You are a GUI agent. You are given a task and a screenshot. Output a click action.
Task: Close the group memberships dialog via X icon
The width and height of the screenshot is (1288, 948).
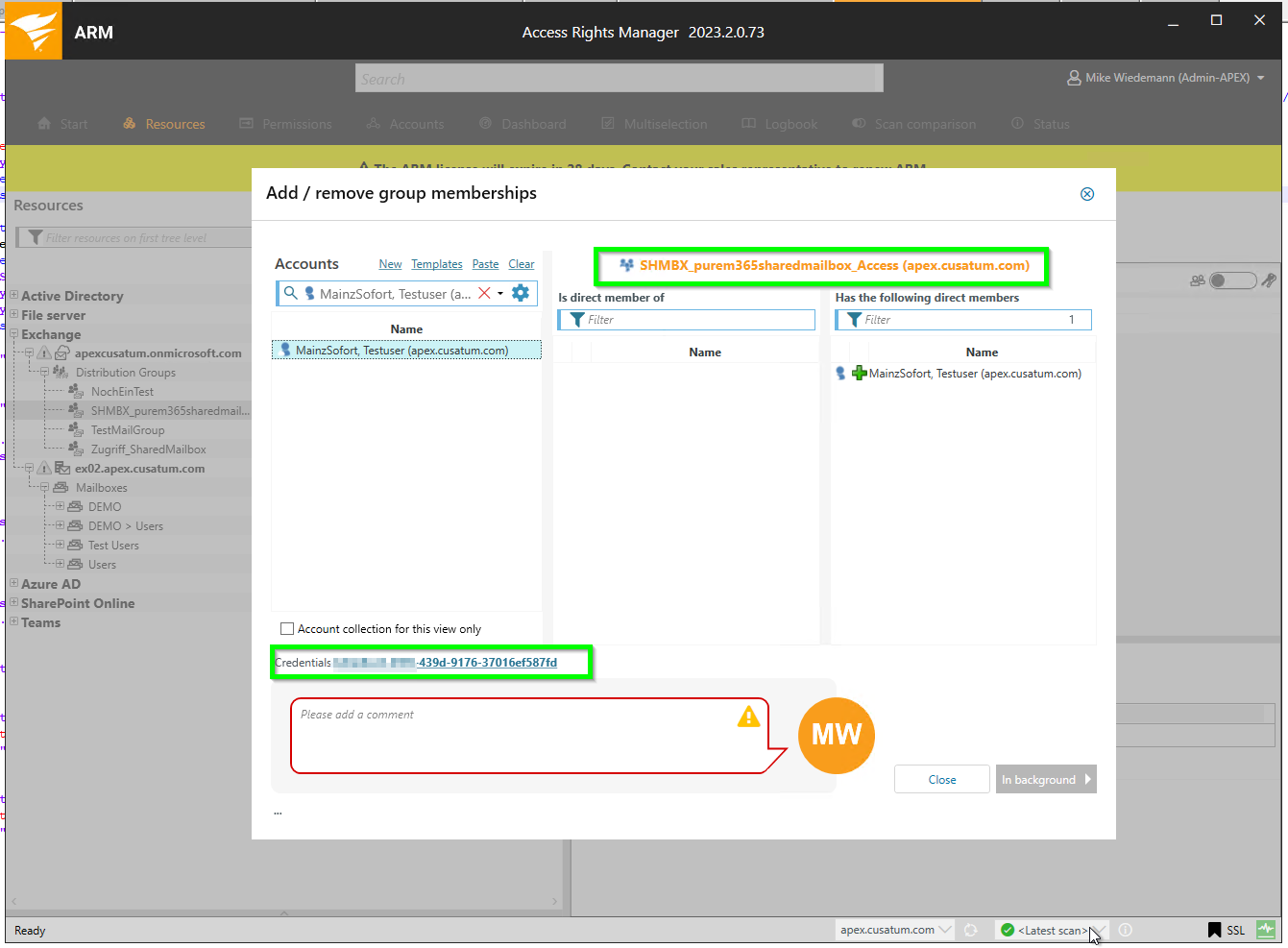[x=1087, y=194]
